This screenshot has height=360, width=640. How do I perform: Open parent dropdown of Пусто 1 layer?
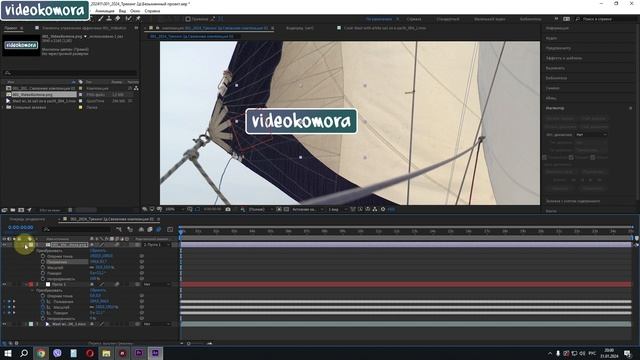pyautogui.click(x=156, y=284)
